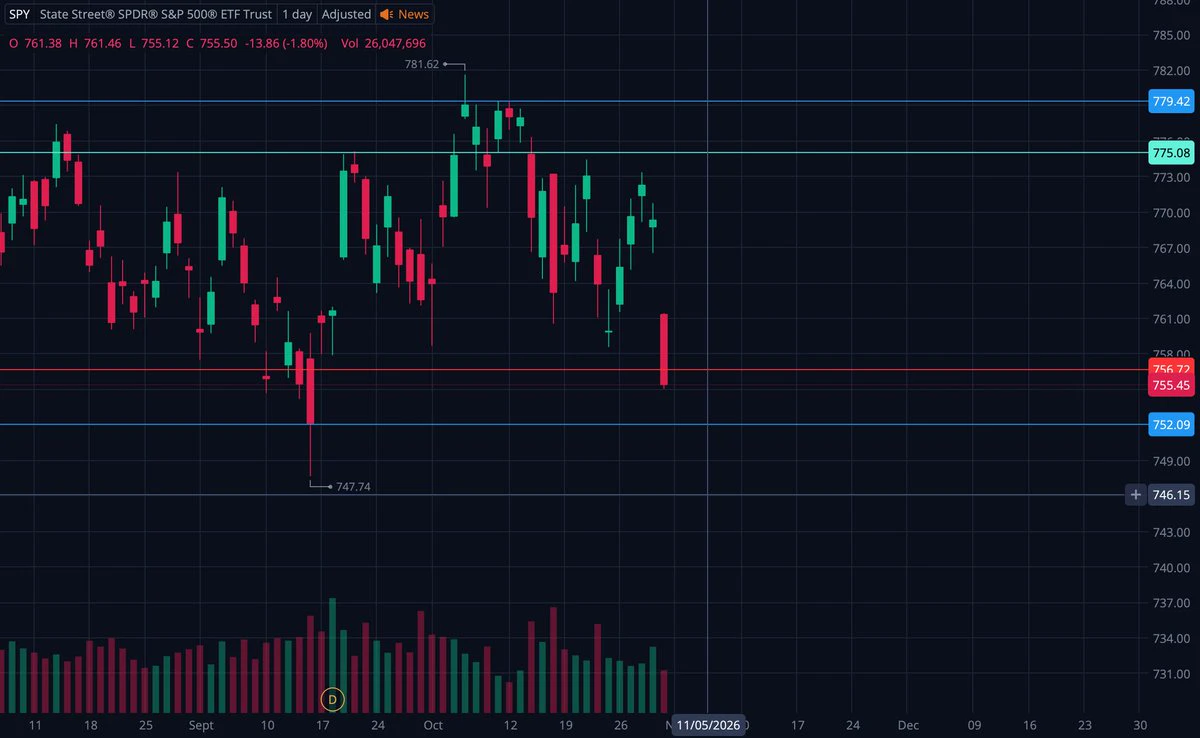
Task: Click the State Street SPDR S&P 500 ETF Trust name
Action: pyautogui.click(x=155, y=14)
